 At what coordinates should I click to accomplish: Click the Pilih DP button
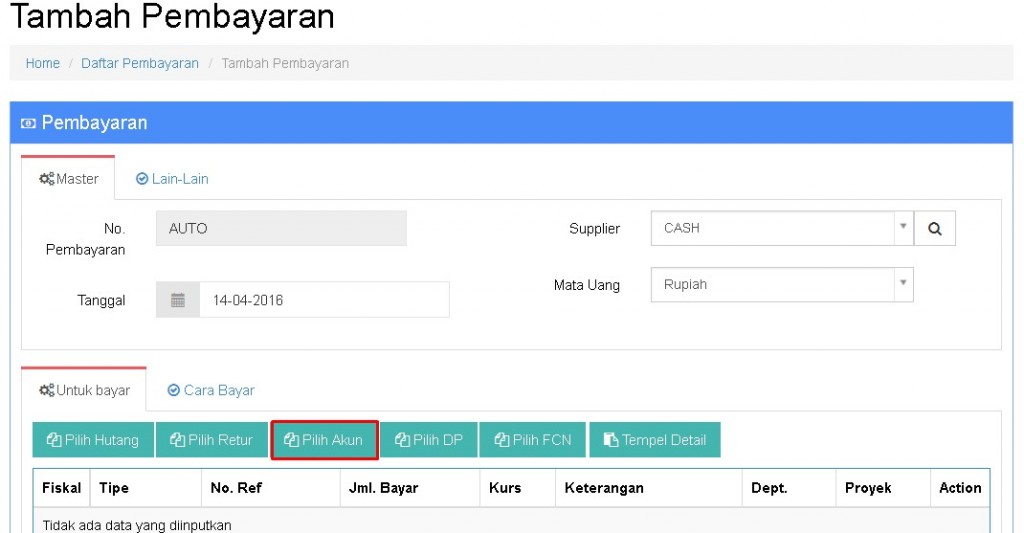429,440
